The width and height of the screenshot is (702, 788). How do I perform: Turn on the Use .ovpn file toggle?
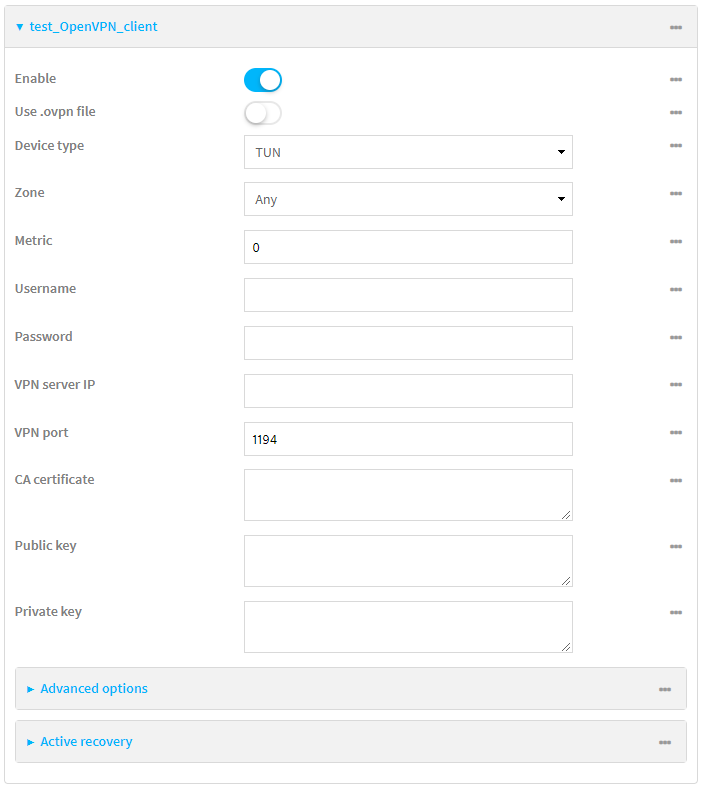(263, 113)
